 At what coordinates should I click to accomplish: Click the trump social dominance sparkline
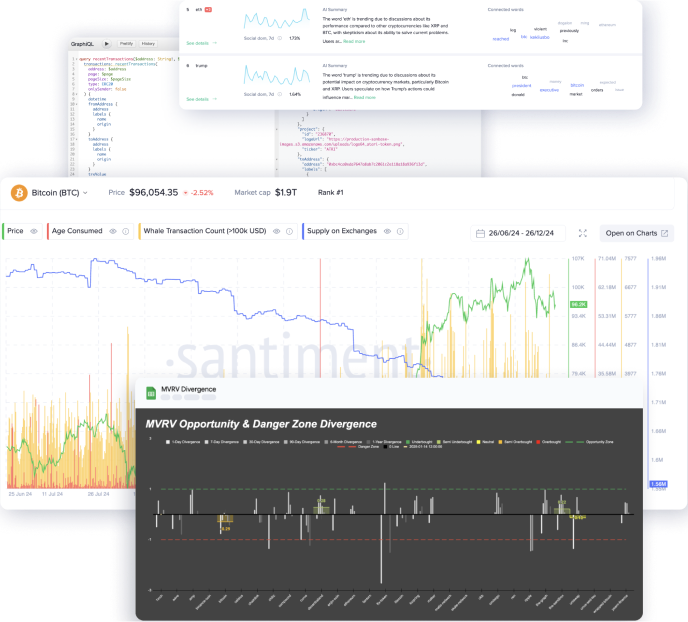tap(277, 75)
